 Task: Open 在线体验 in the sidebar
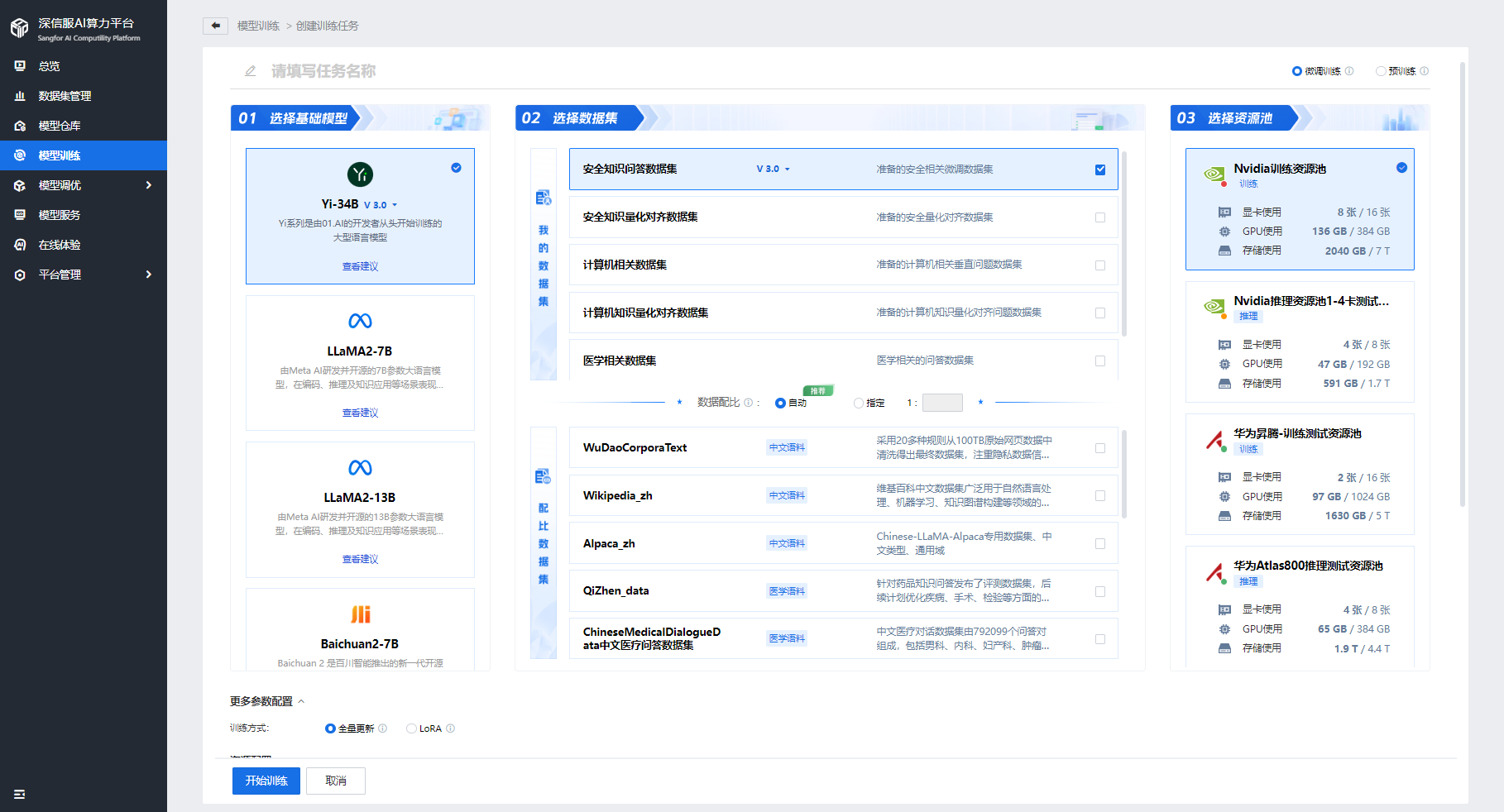pyautogui.click(x=84, y=245)
